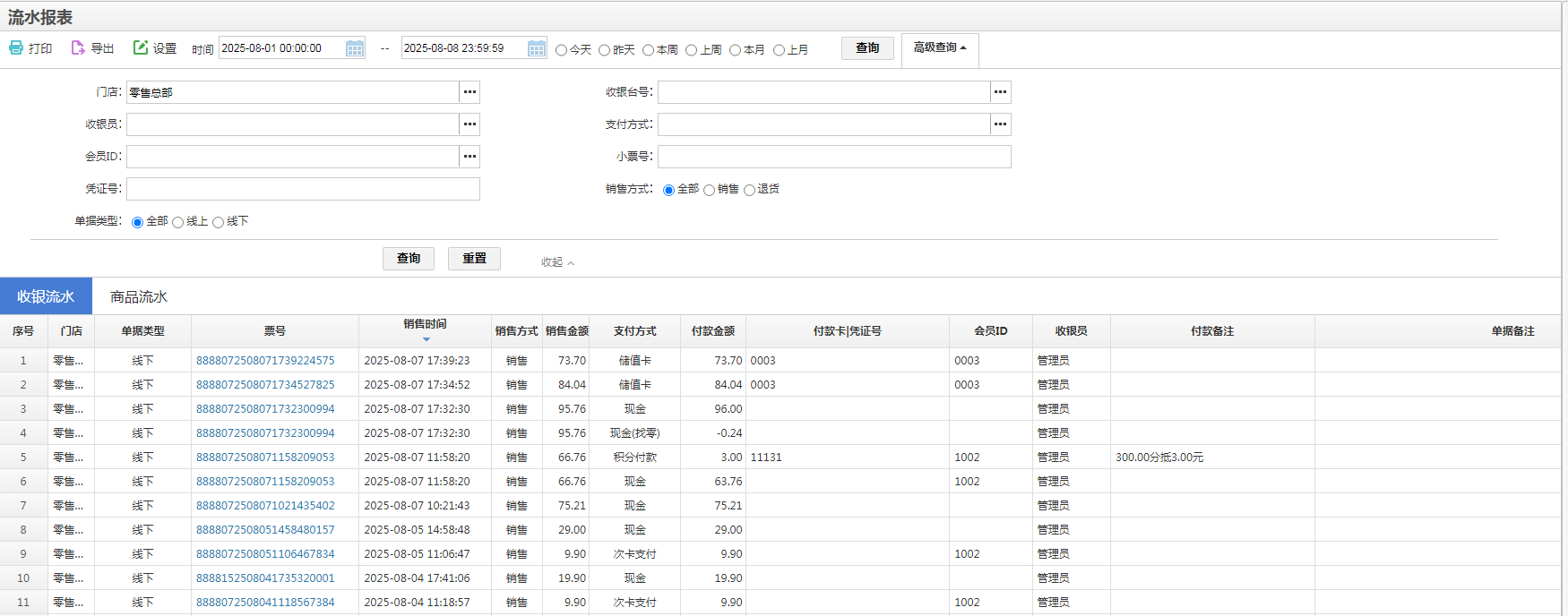Open the 收银台号 lookup ellipsis button

point(1001,92)
